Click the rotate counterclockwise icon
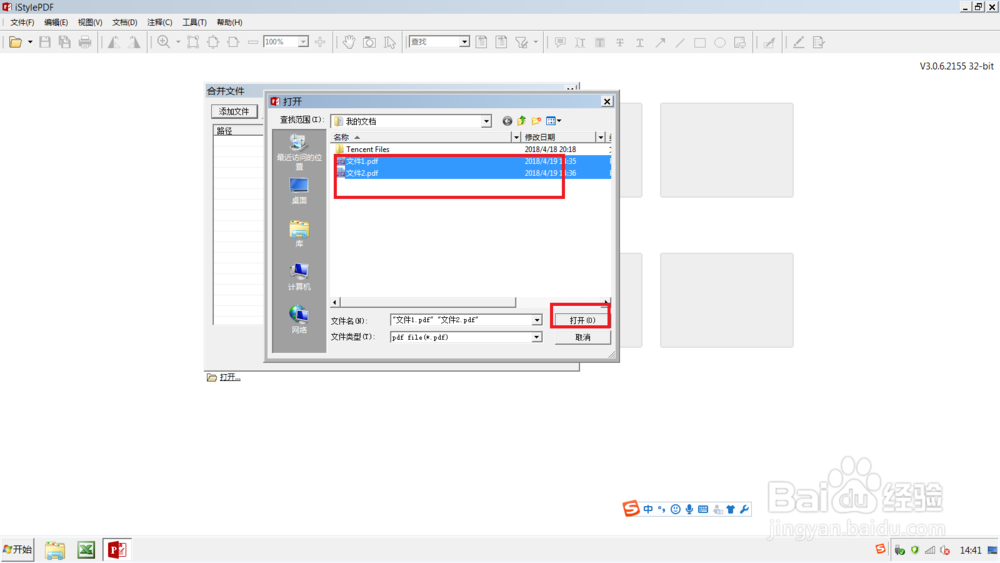Image resolution: width=1000 pixels, height=563 pixels. coord(114,43)
